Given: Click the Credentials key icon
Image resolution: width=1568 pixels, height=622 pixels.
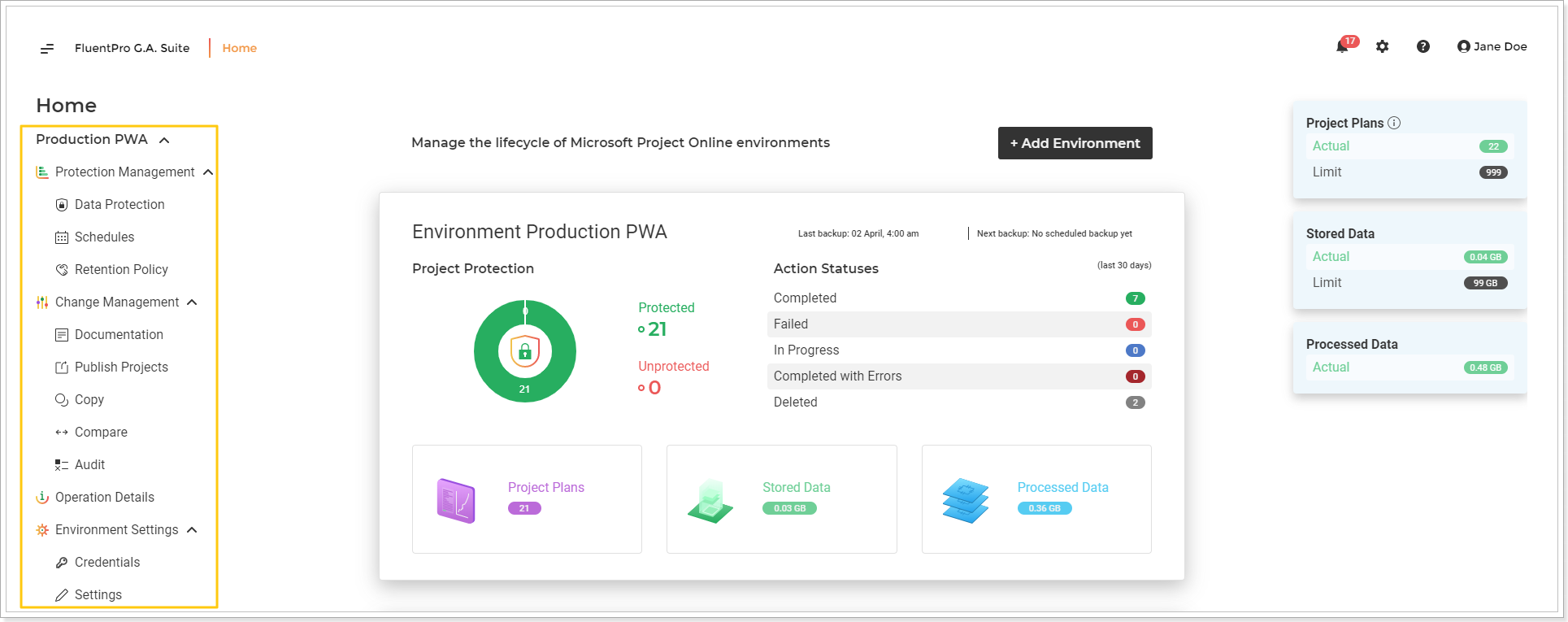Looking at the screenshot, I should pyautogui.click(x=62, y=563).
